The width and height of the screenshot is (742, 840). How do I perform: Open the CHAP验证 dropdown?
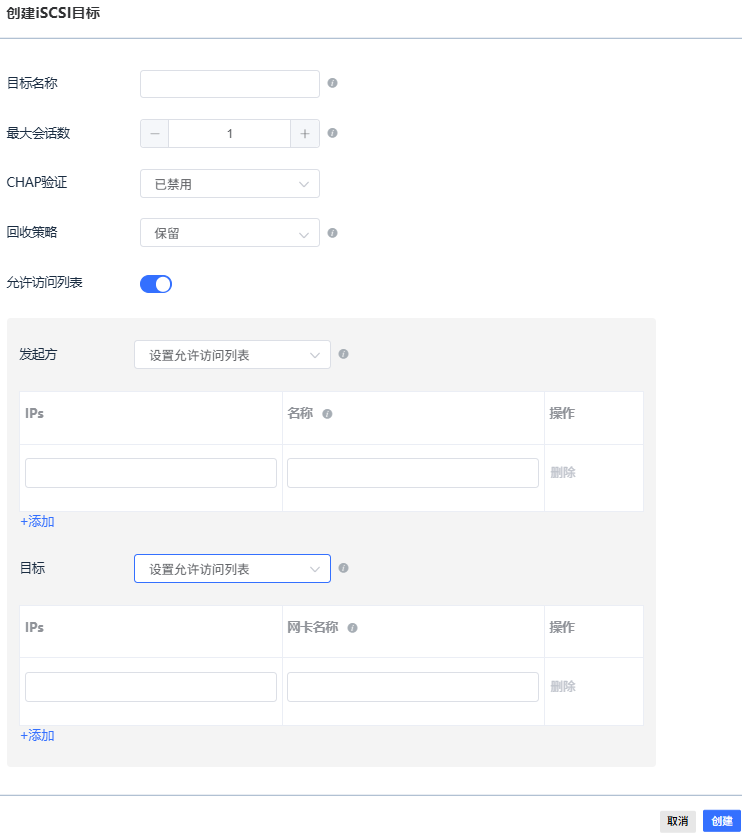coord(230,184)
